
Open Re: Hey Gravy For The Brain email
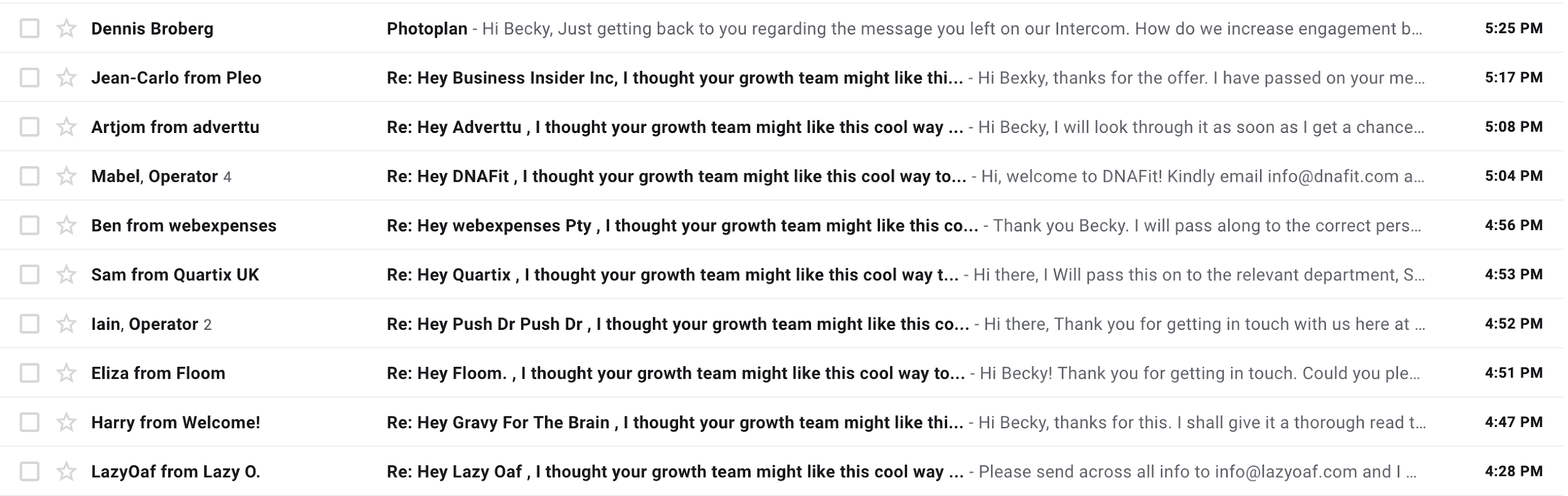coord(675,422)
